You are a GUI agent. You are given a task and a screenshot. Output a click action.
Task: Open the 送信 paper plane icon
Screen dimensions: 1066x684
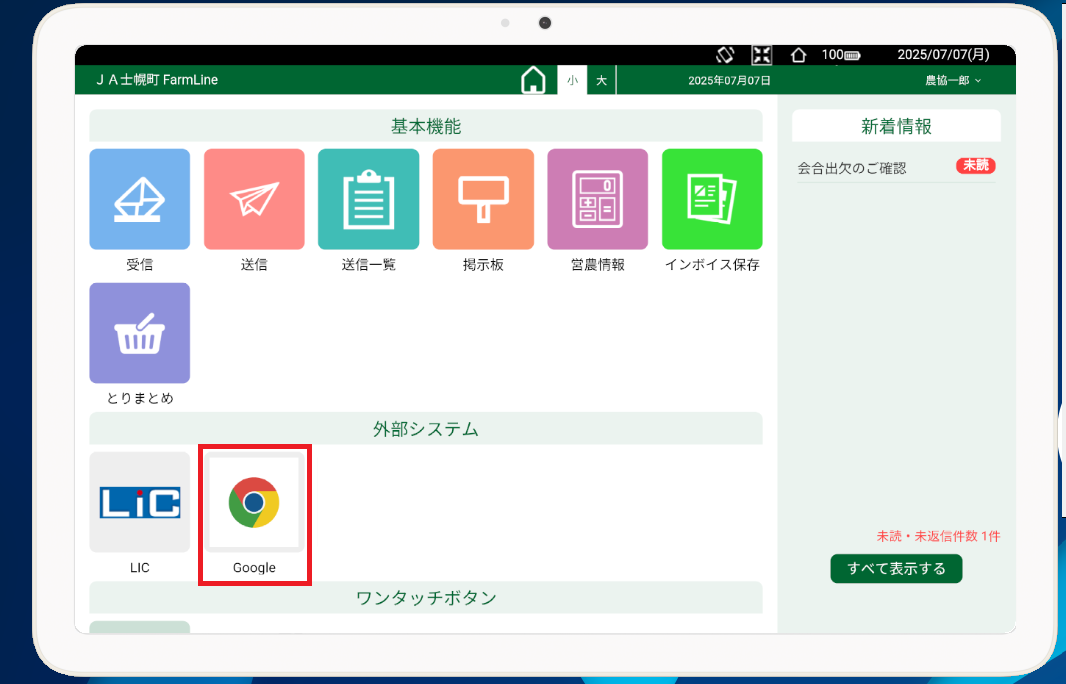254,199
